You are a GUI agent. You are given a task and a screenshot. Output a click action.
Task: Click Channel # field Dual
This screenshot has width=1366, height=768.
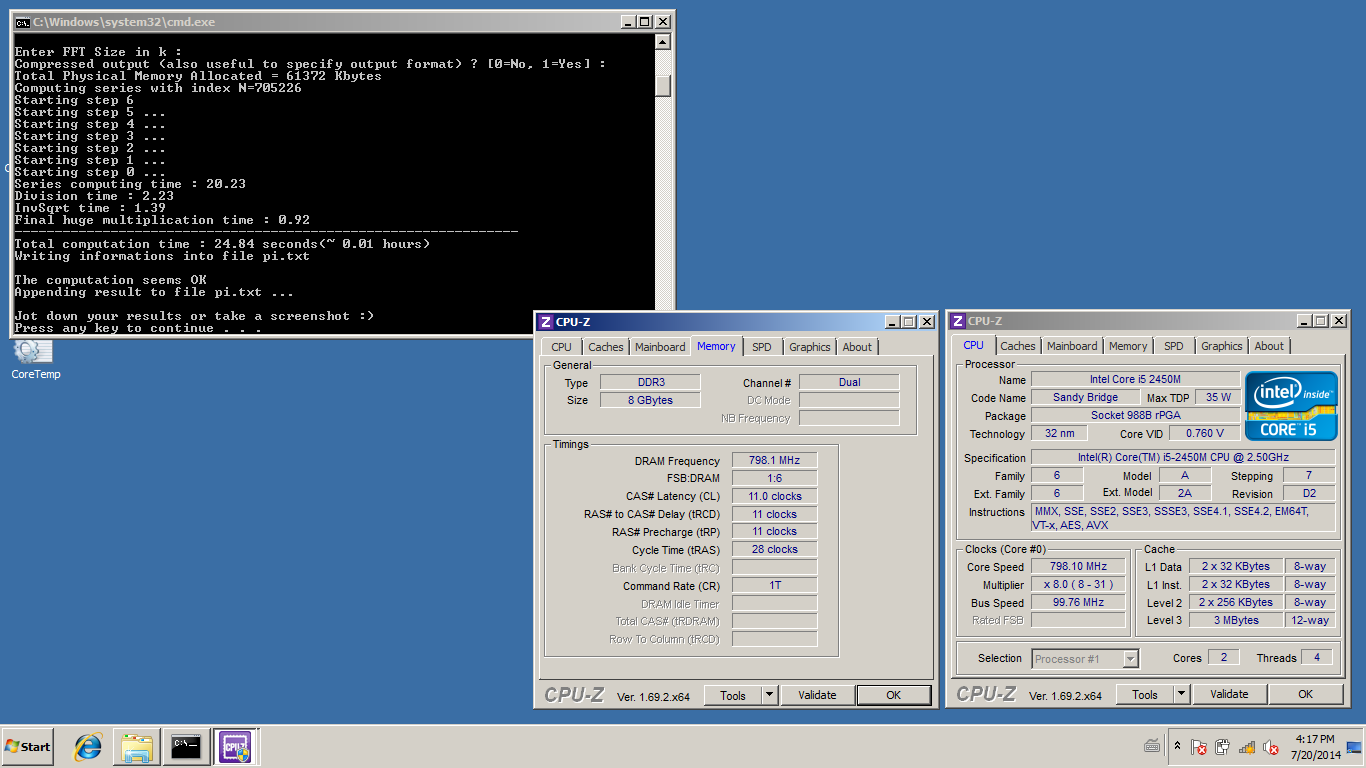click(849, 383)
